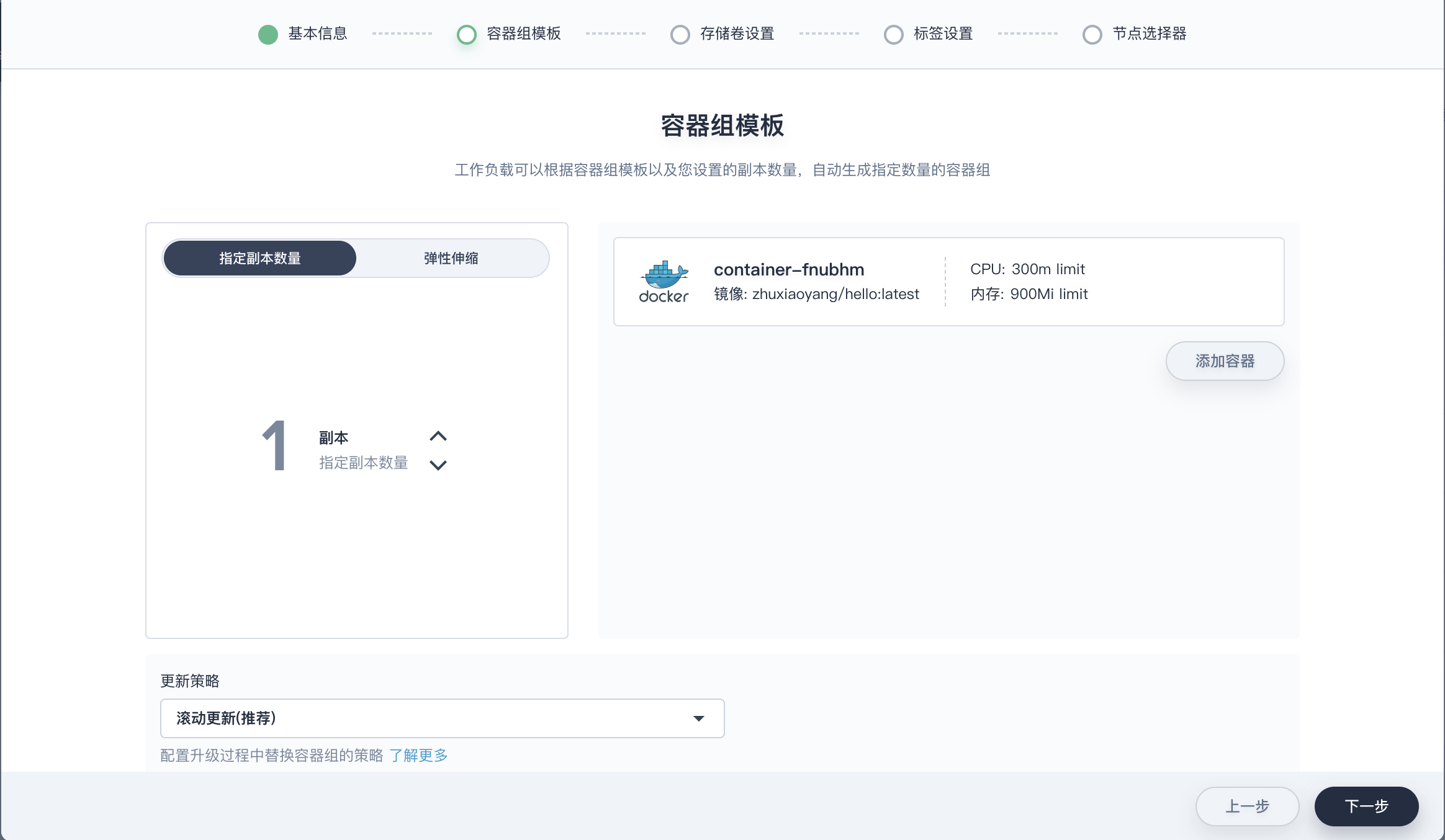Viewport: 1445px width, 840px height.
Task: Click the down arrow to decrease replicas
Action: tap(438, 465)
